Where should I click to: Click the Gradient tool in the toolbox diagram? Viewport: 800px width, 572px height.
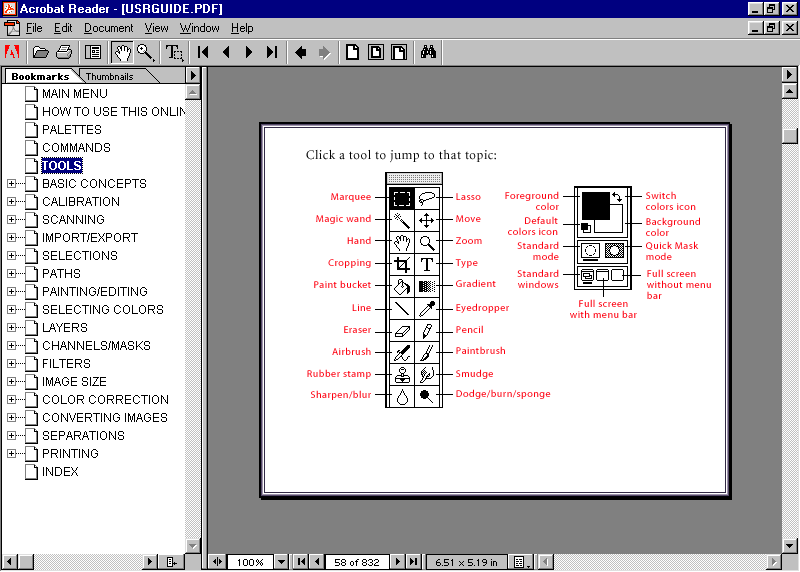pos(427,286)
